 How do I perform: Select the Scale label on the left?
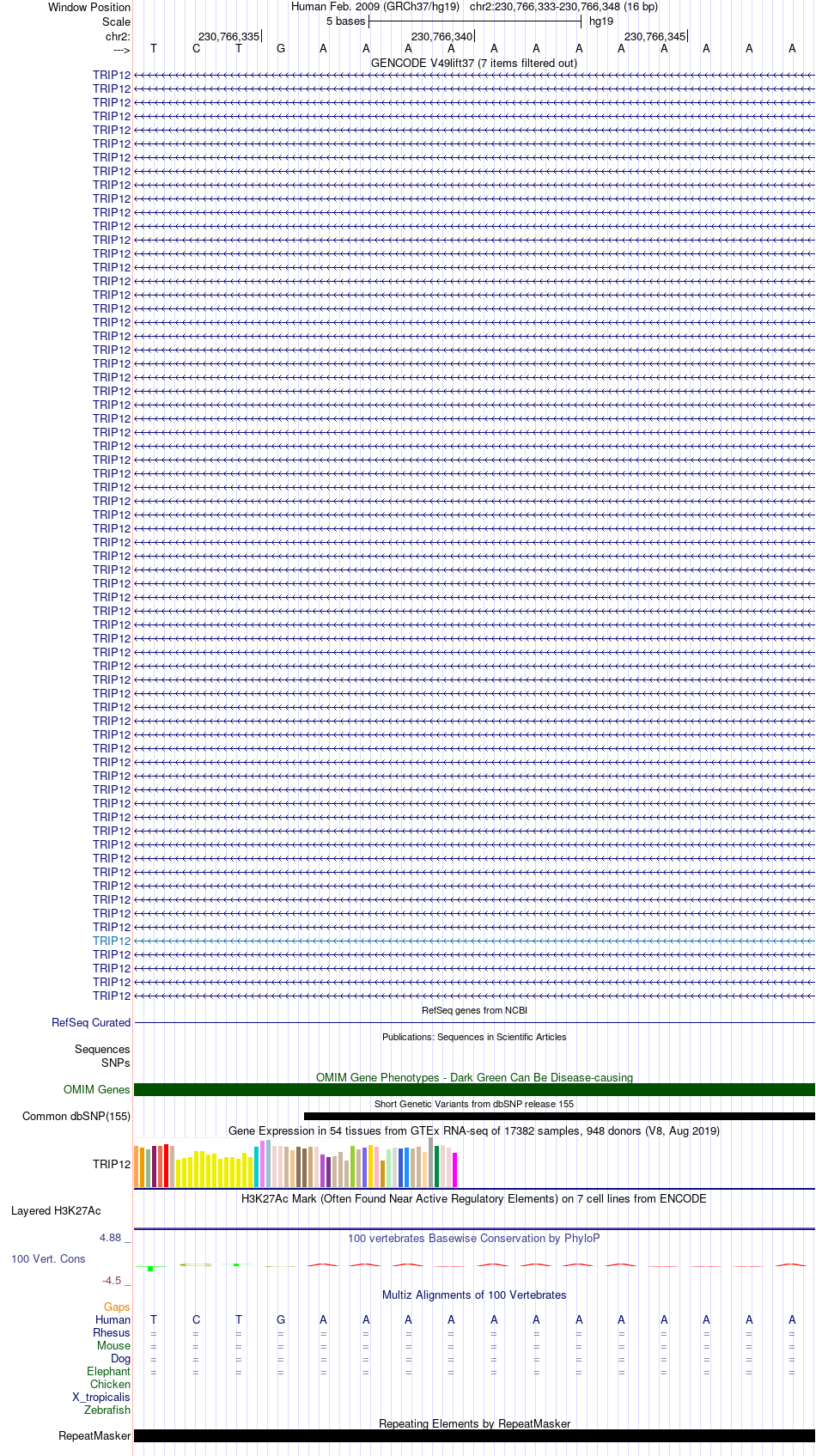[x=116, y=21]
